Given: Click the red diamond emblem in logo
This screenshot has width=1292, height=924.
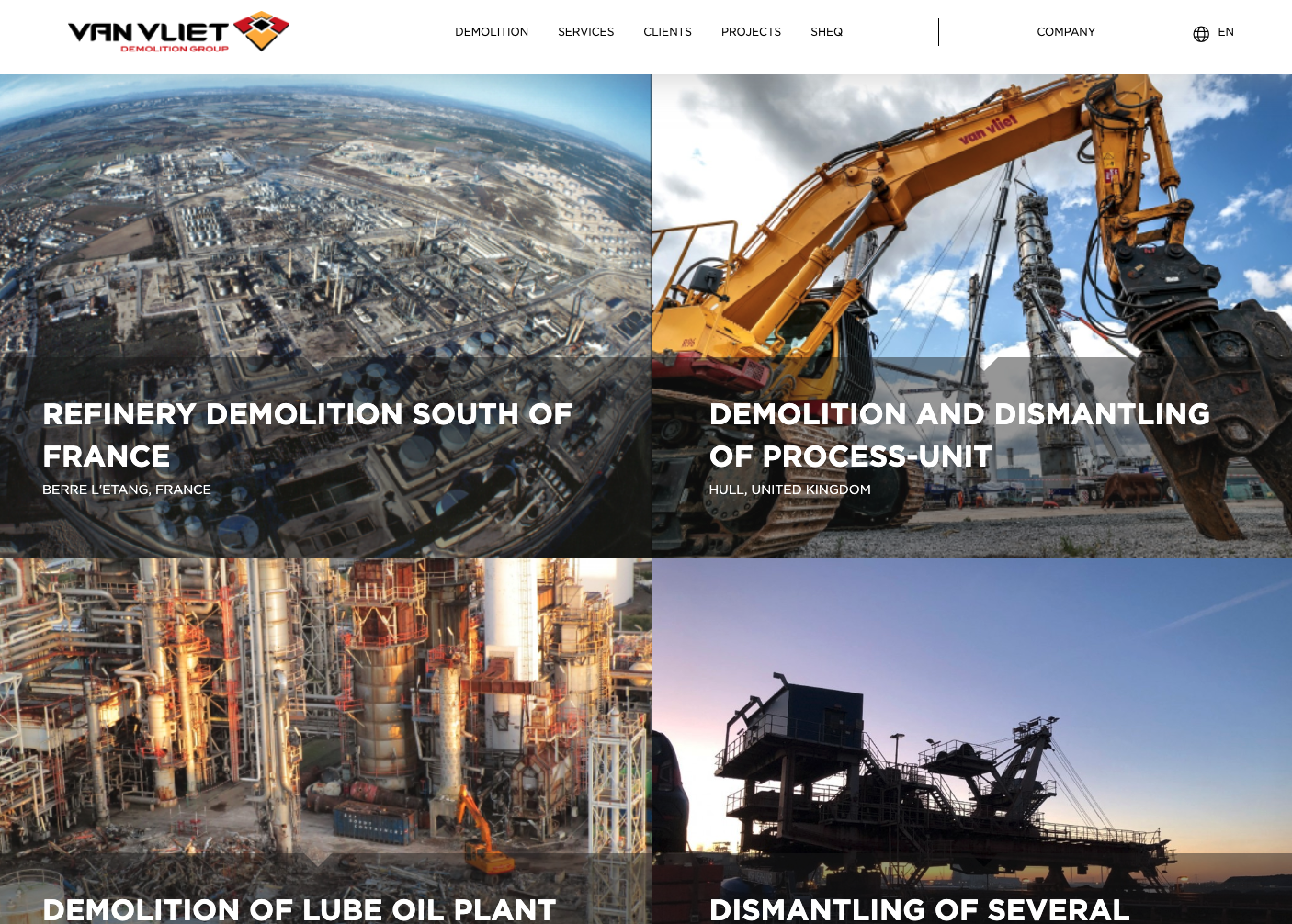Looking at the screenshot, I should [262, 30].
